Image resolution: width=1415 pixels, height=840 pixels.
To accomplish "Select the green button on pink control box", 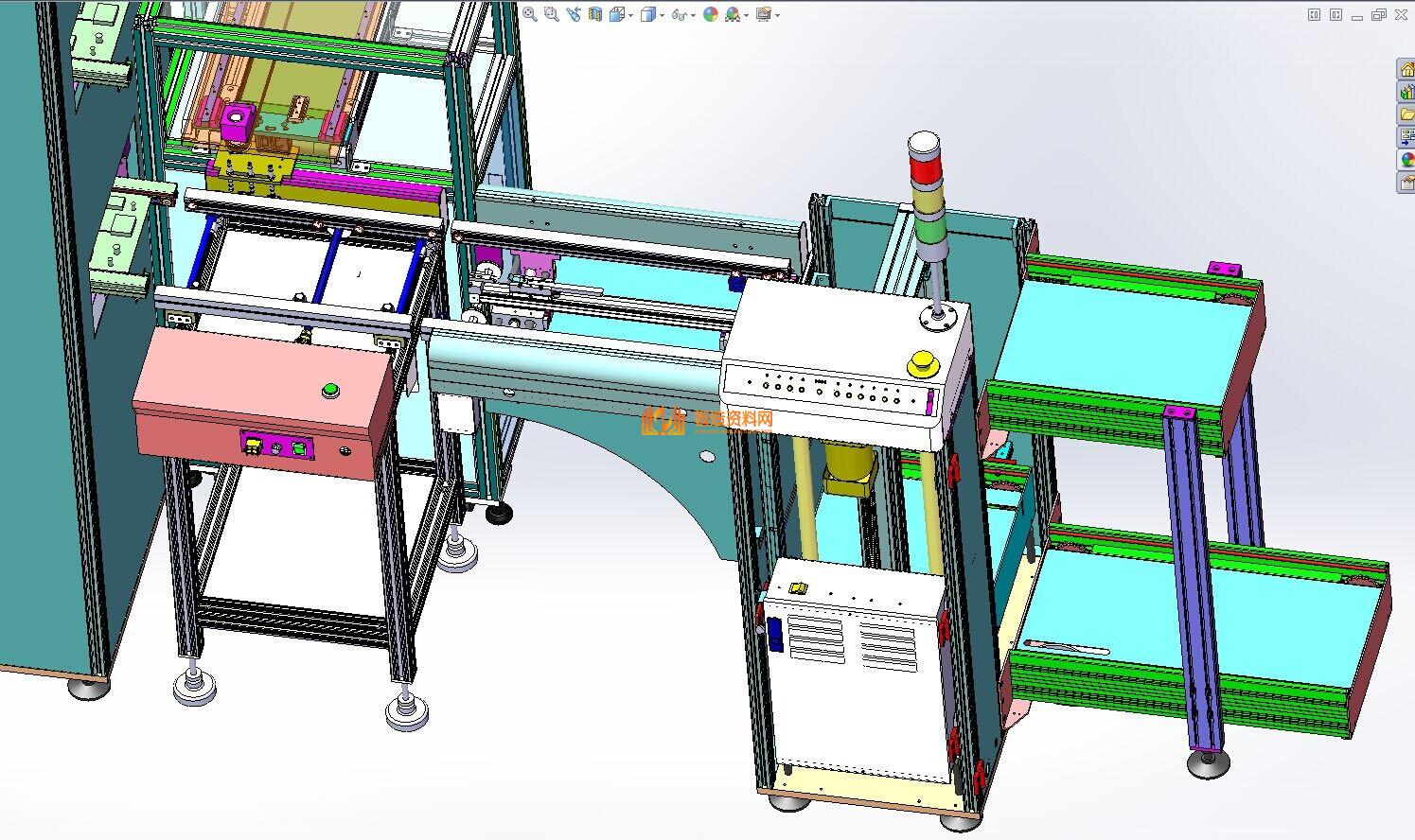I will pos(330,389).
